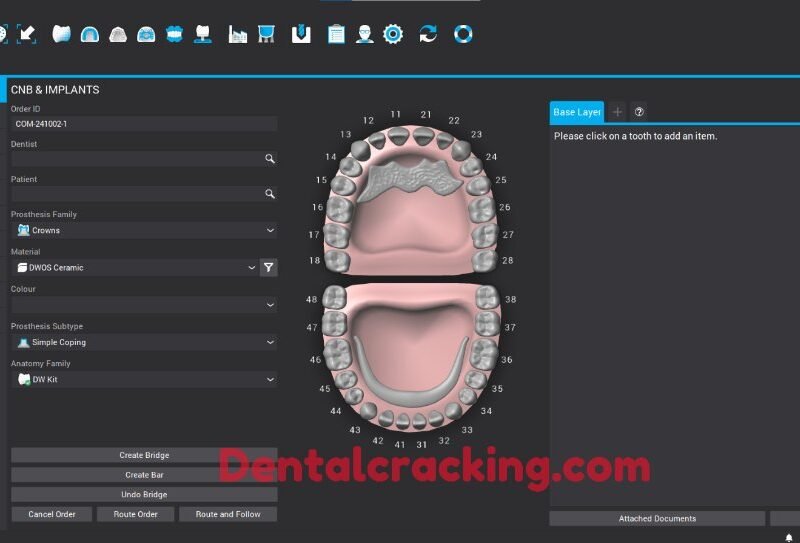Viewport: 800px width, 543px height.
Task: Click the Material filter funnel icon
Action: coord(269,267)
